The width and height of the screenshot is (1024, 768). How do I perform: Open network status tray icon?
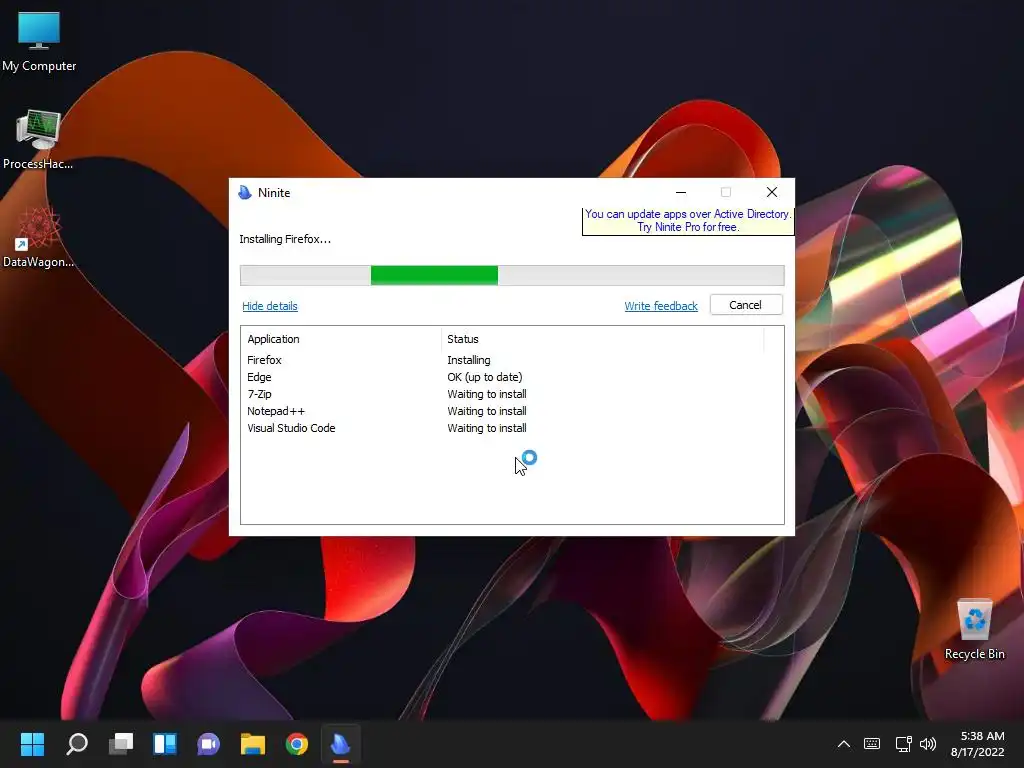tap(903, 744)
